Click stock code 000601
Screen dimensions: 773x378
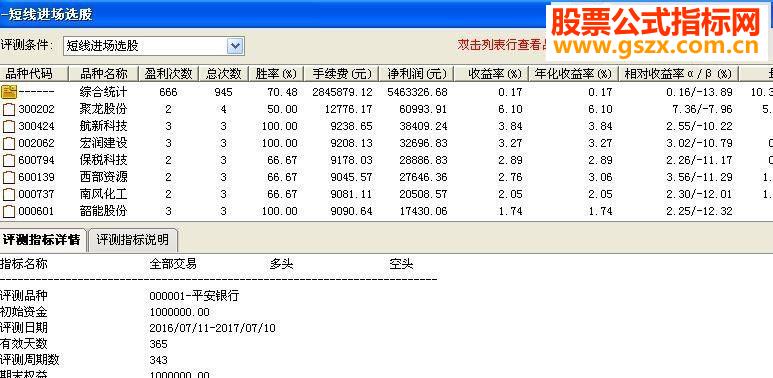(36, 211)
